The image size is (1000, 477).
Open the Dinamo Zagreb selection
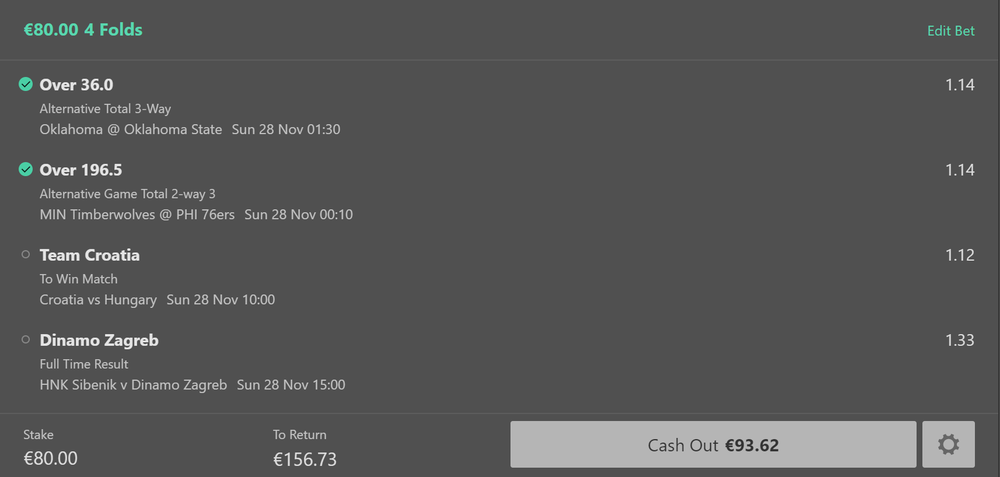(99, 340)
